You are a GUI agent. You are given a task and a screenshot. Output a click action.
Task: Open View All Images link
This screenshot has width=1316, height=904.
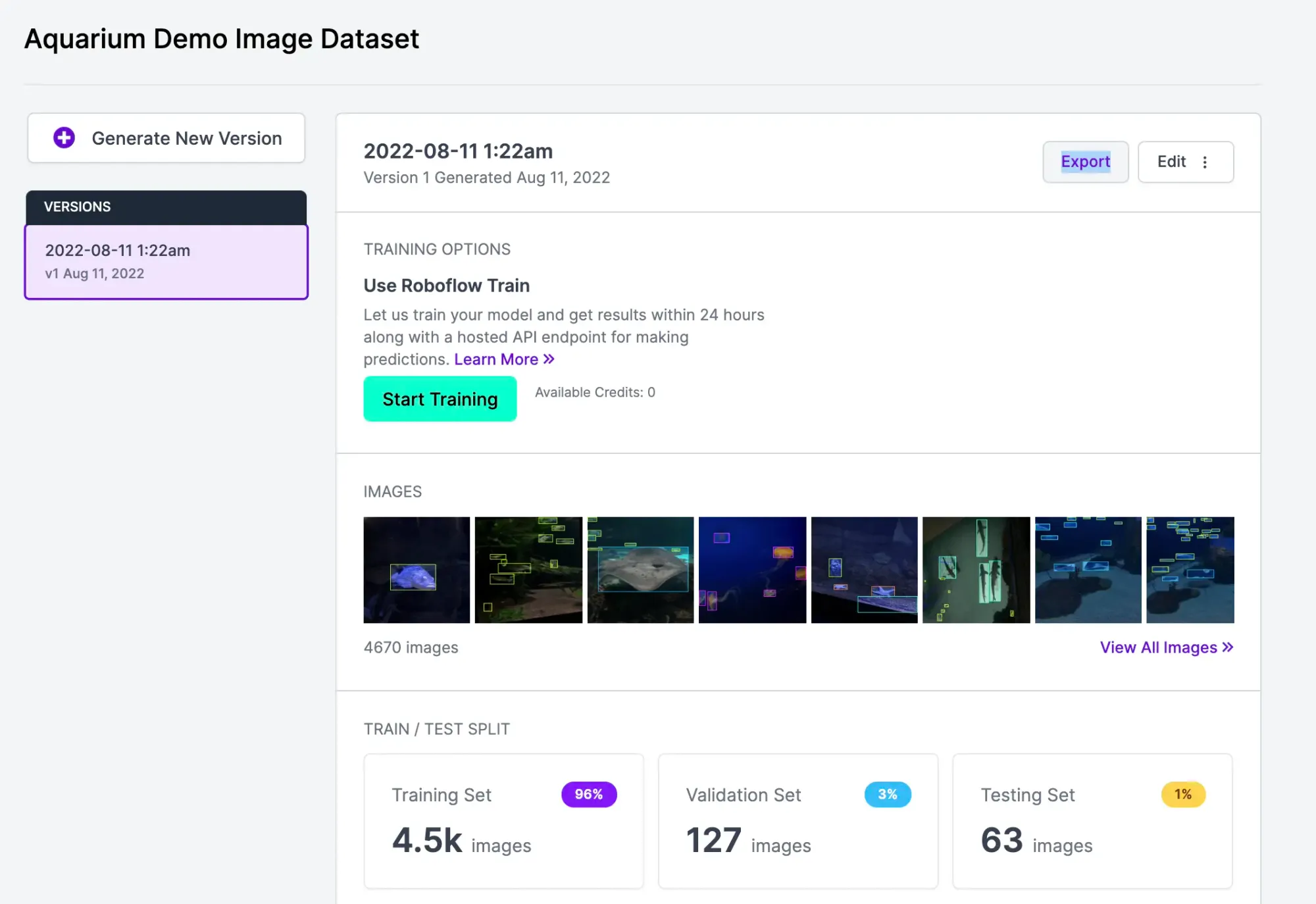(1158, 647)
